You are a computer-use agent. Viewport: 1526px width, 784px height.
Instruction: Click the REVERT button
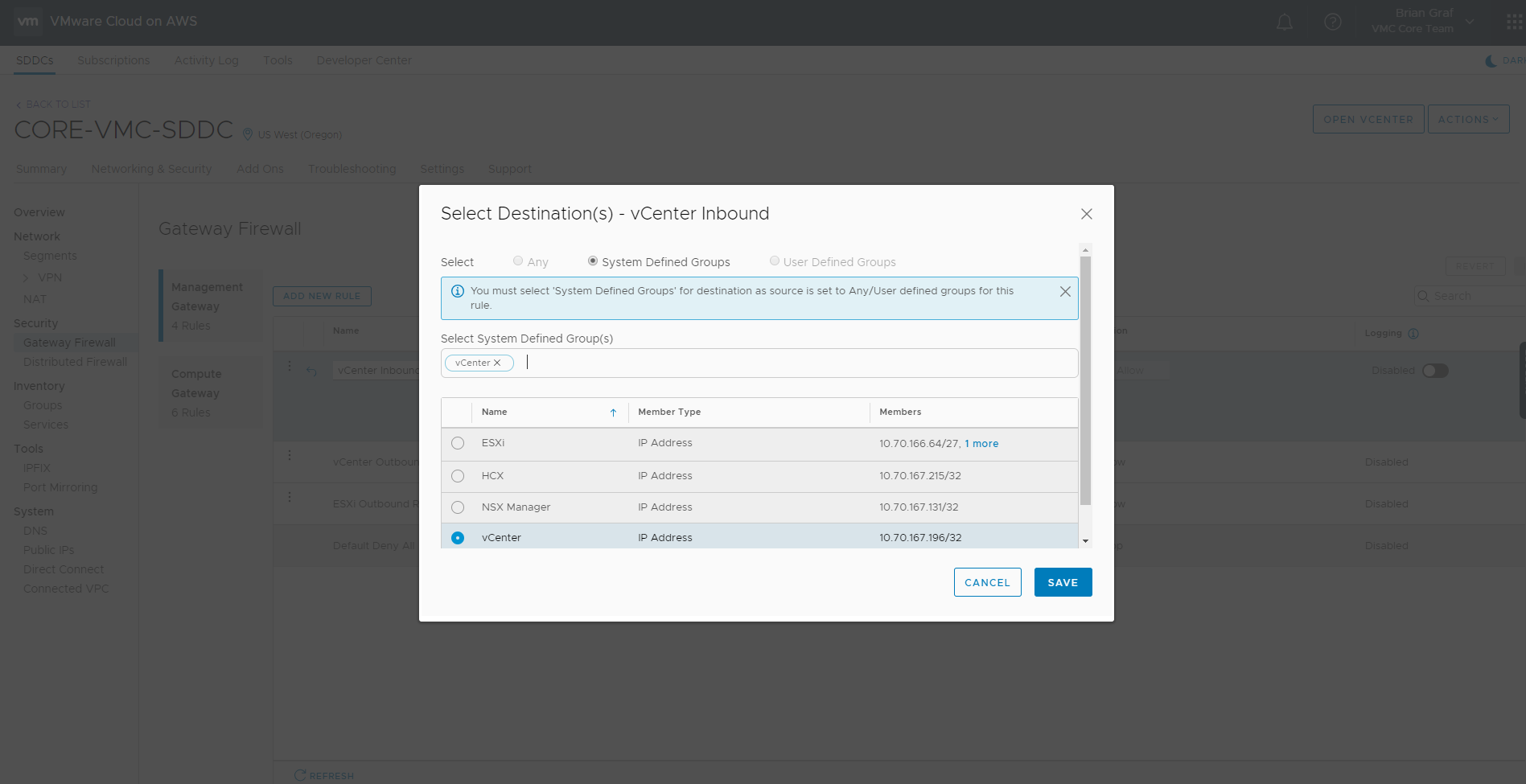click(1475, 266)
